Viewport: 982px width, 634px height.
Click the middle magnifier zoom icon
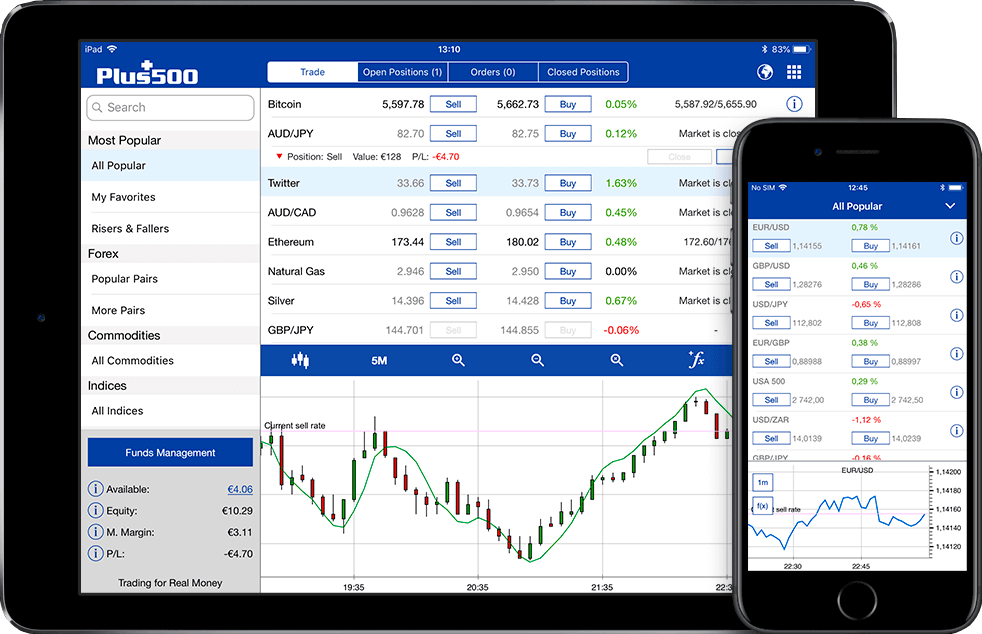coord(537,360)
